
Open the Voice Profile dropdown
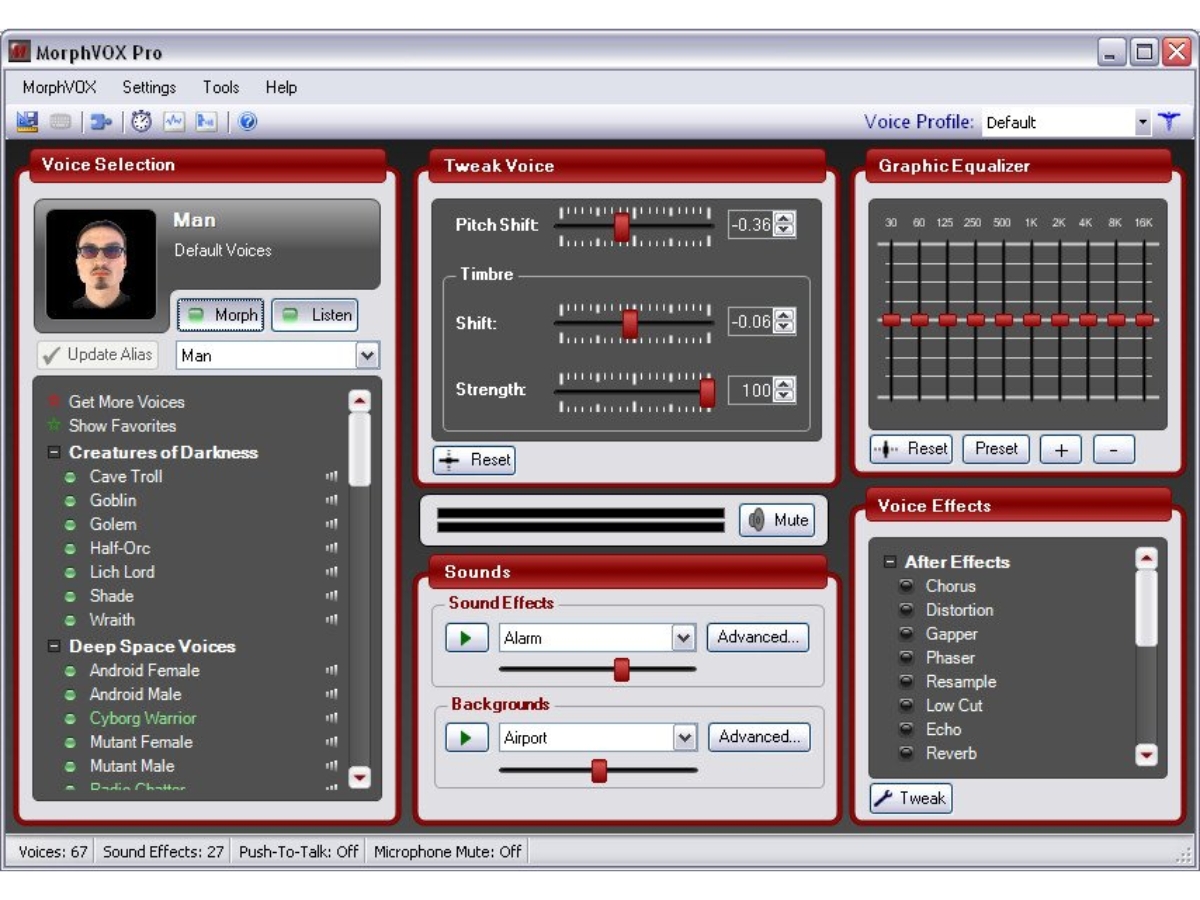1143,122
